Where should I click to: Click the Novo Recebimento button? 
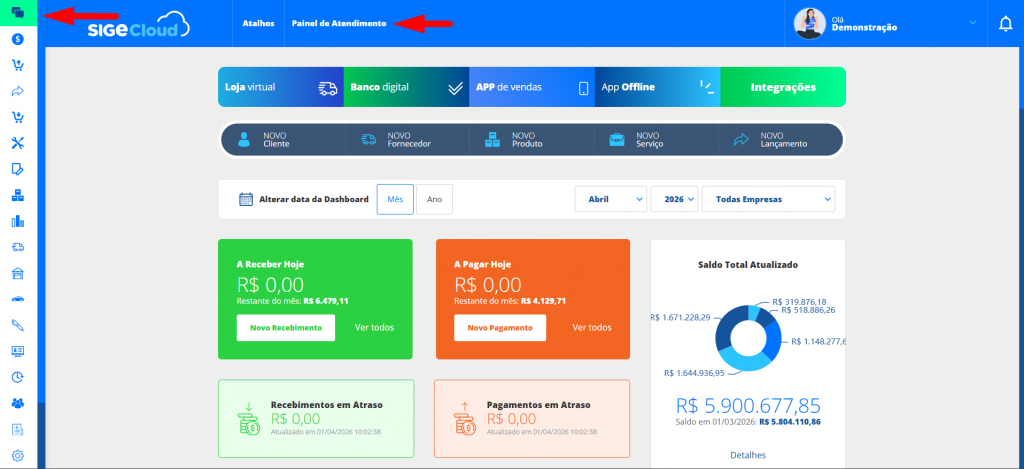pyautogui.click(x=286, y=328)
